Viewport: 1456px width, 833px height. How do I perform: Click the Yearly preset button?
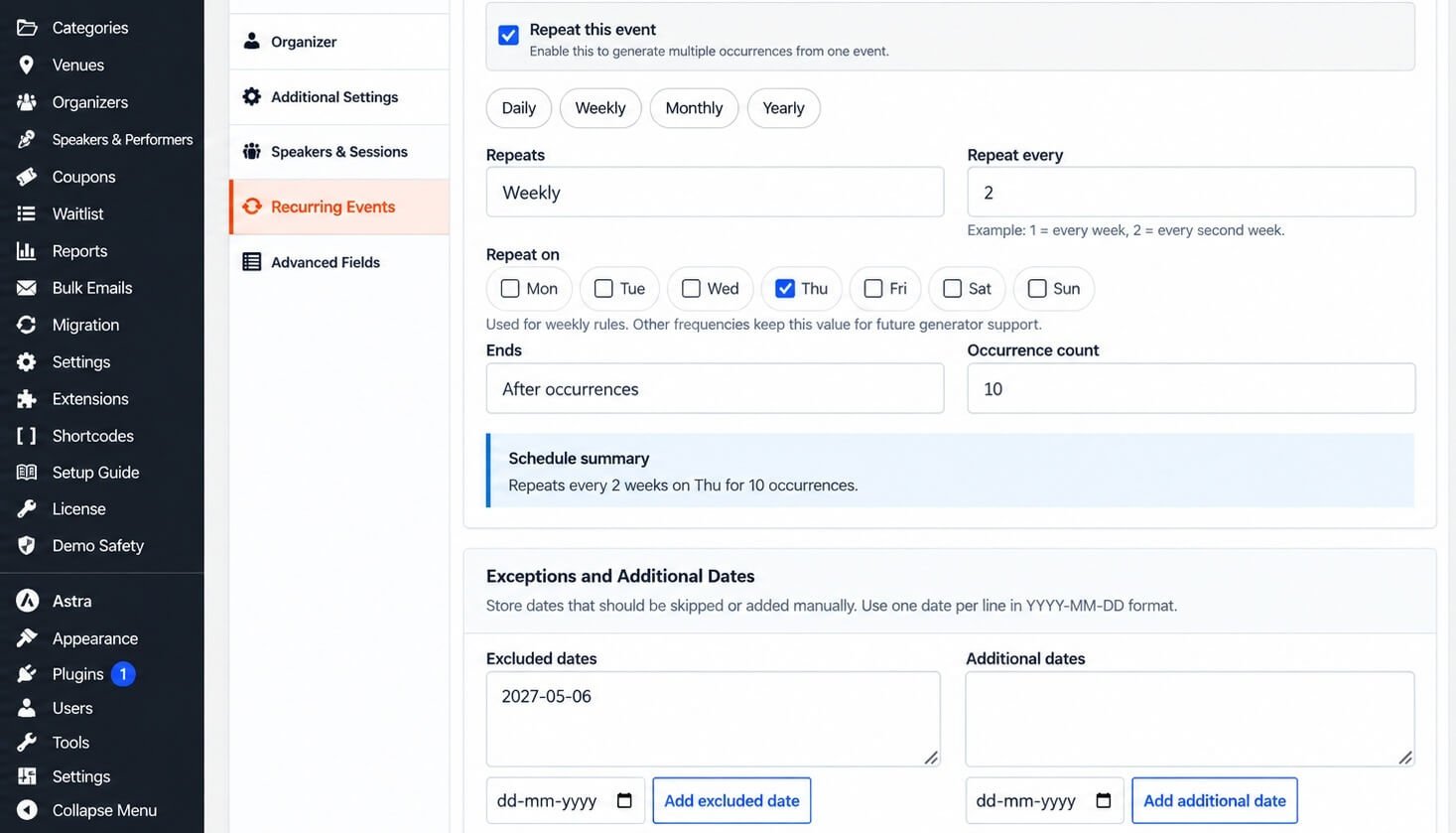[783, 108]
